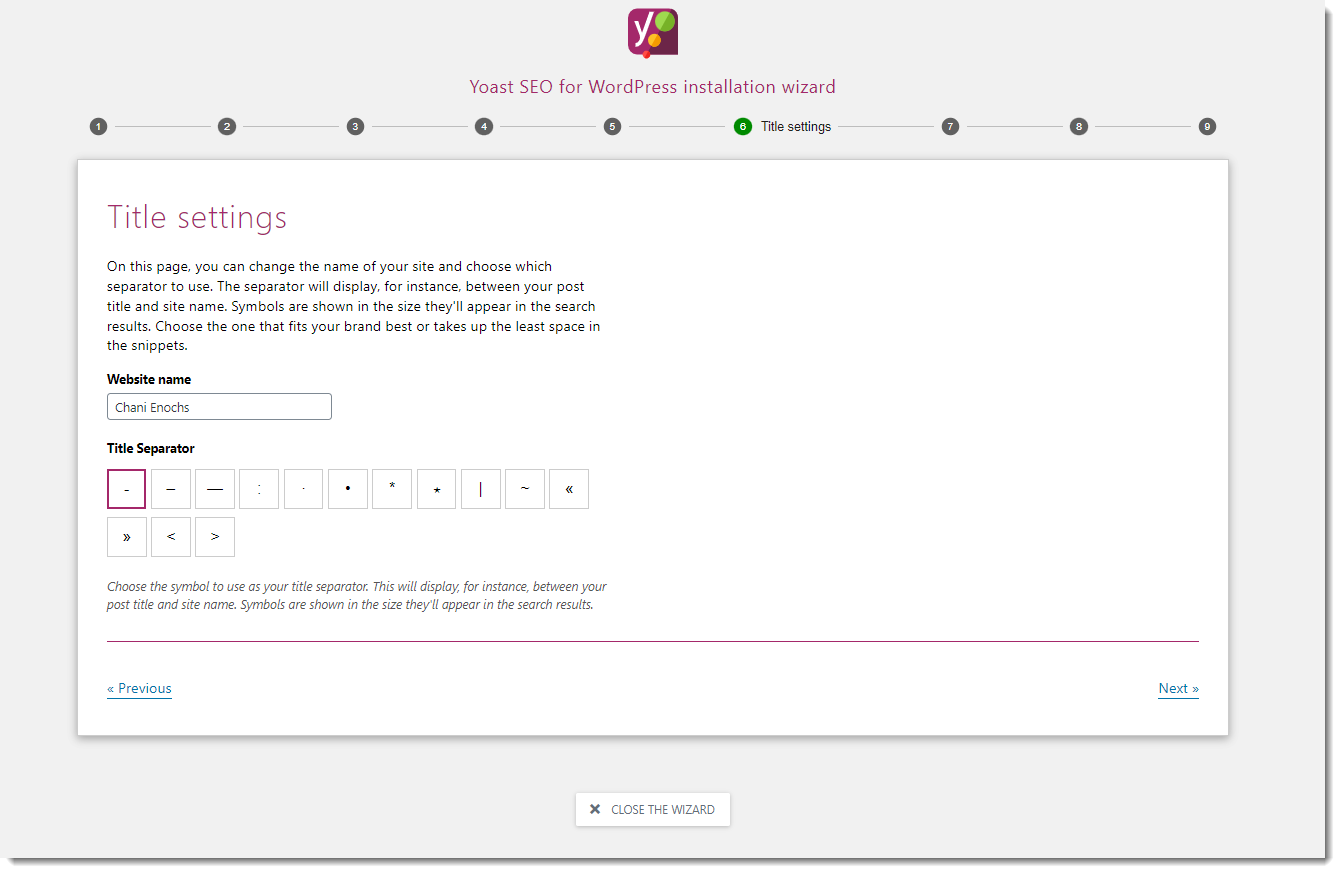This screenshot has width=1340, height=873.
Task: Click the Title settings step label
Action: pos(796,127)
